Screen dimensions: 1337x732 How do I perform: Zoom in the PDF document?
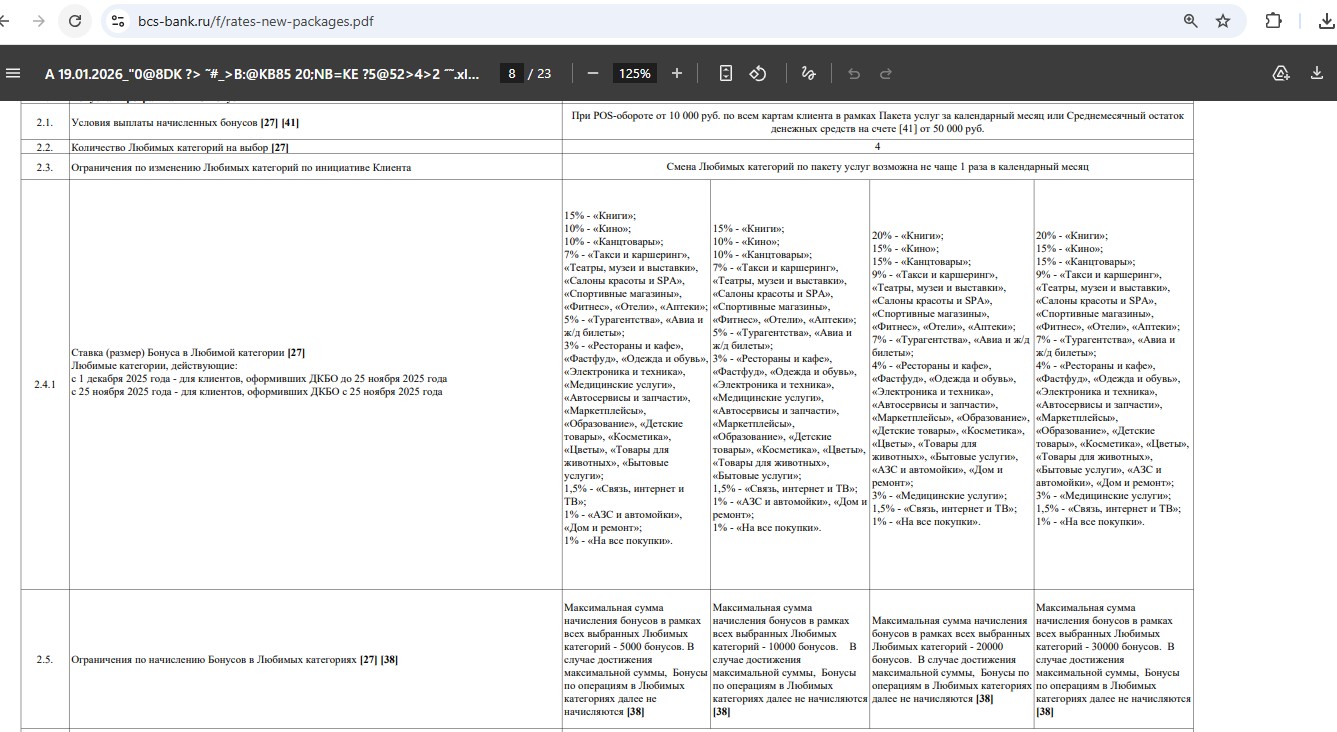pyautogui.click(x=677, y=73)
